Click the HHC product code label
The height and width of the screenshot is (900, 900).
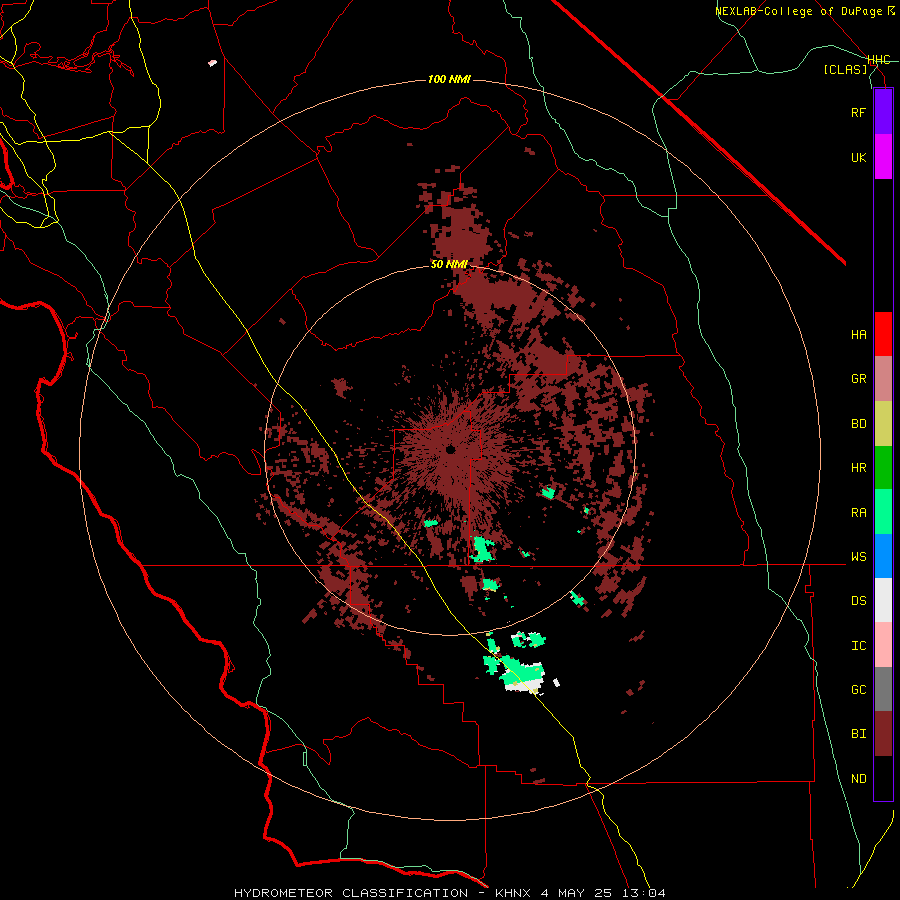[879, 60]
